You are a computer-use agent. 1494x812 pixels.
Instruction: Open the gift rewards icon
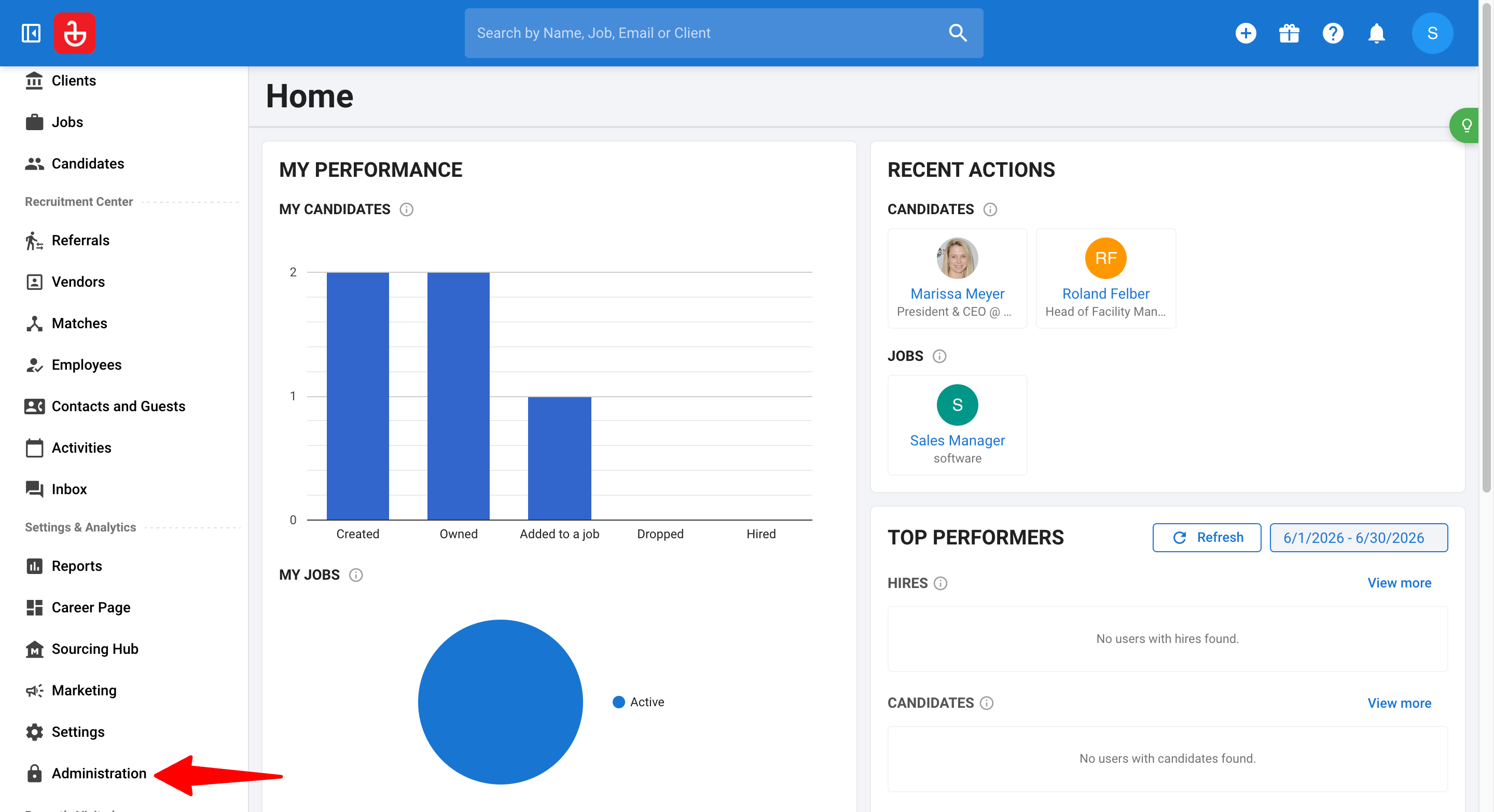[x=1289, y=33]
